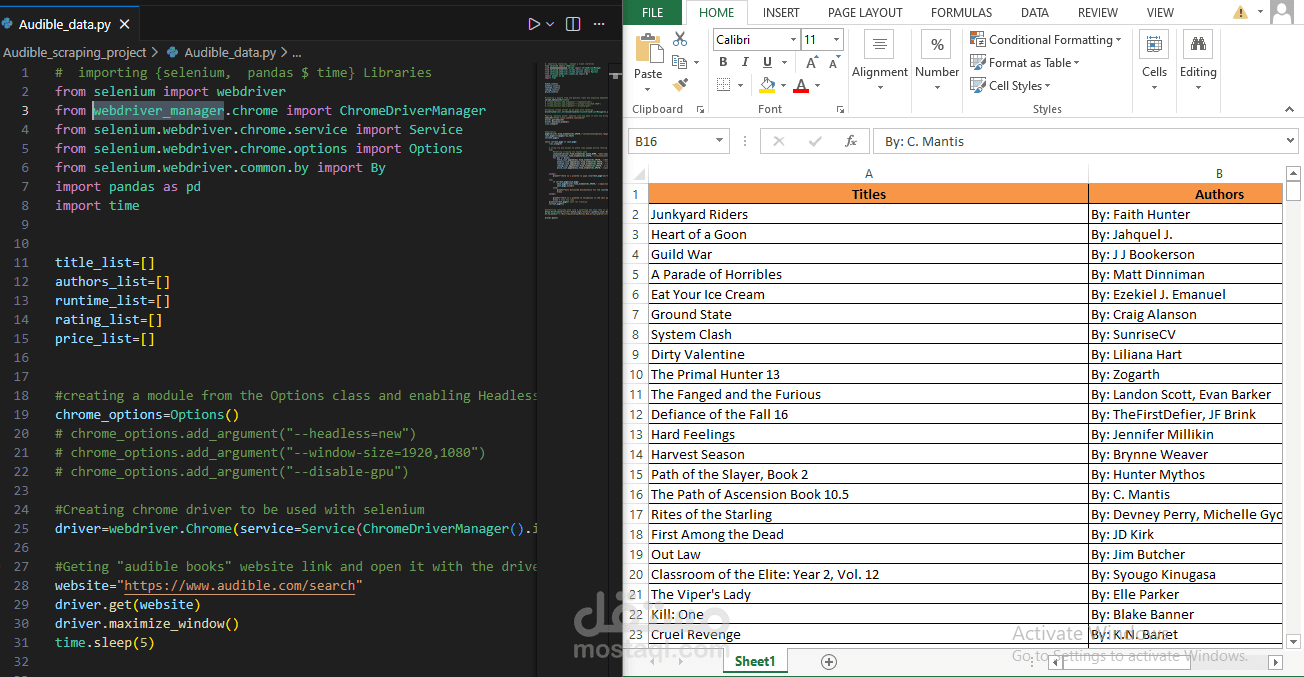This screenshot has width=1304, height=677.
Task: Click Audible_scraping_project in the breadcrumb
Action: point(75,52)
